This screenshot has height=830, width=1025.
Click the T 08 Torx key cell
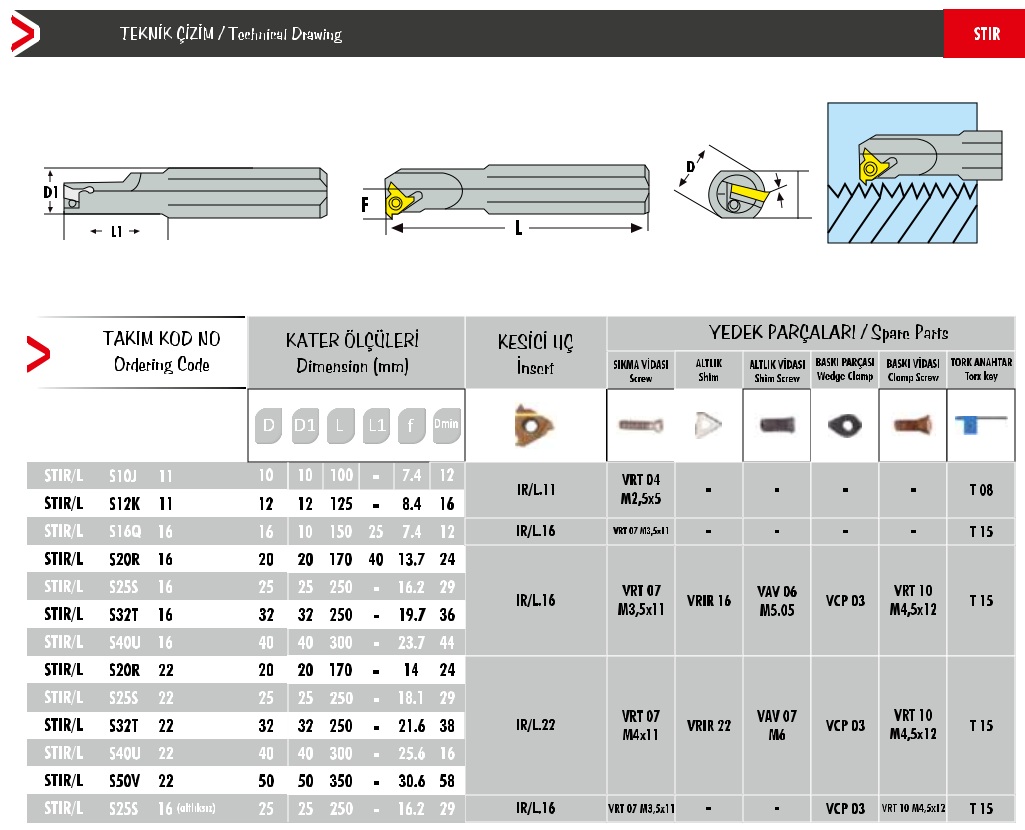click(981, 490)
